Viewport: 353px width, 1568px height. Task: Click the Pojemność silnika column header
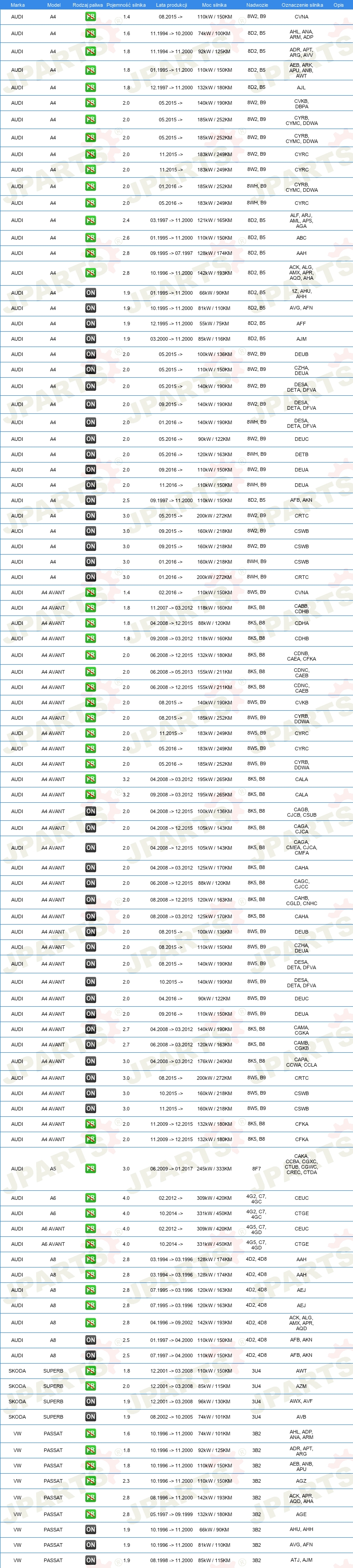click(126, 5)
